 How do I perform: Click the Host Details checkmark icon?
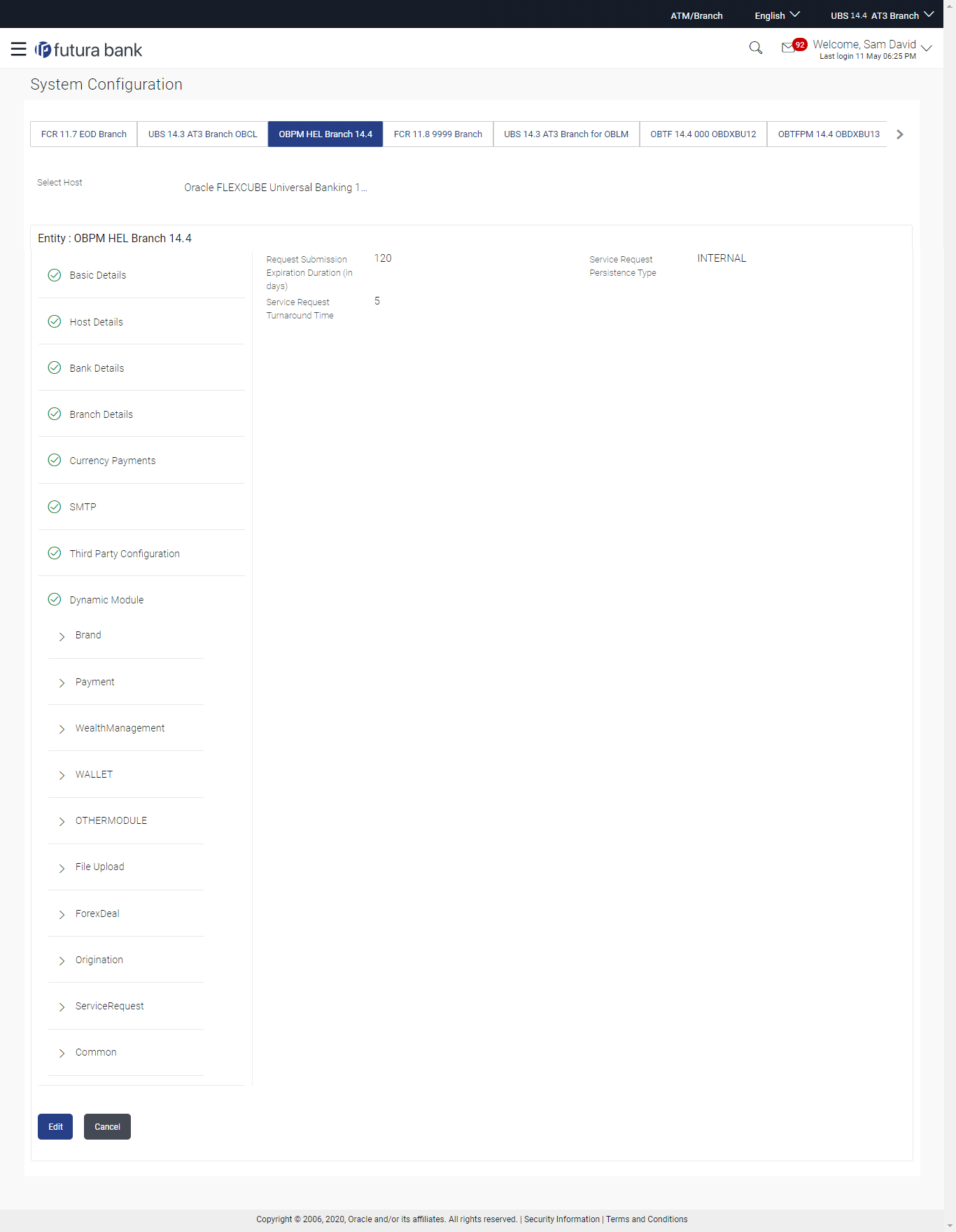55,321
